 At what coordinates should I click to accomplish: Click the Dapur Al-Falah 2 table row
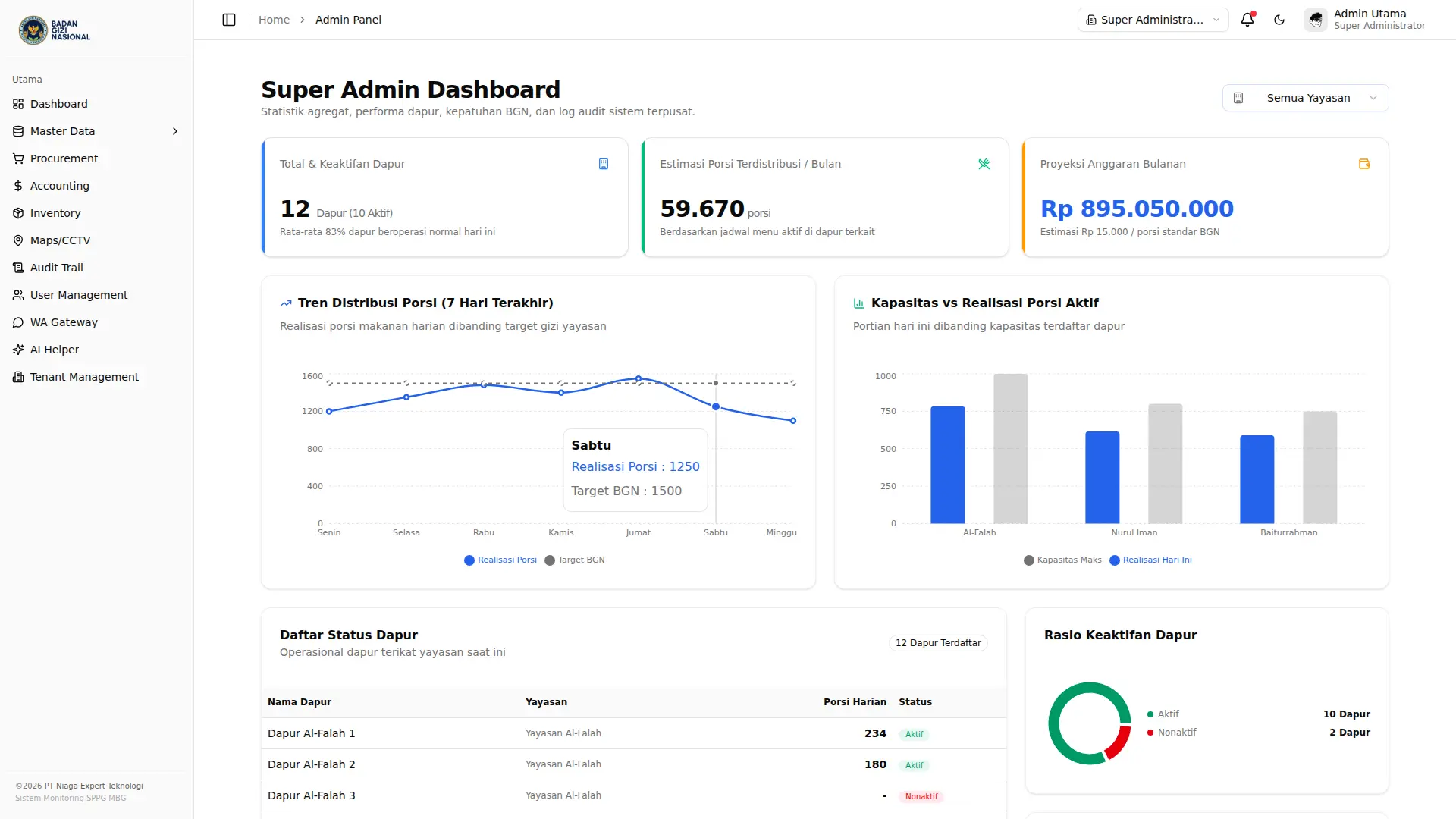tap(634, 764)
